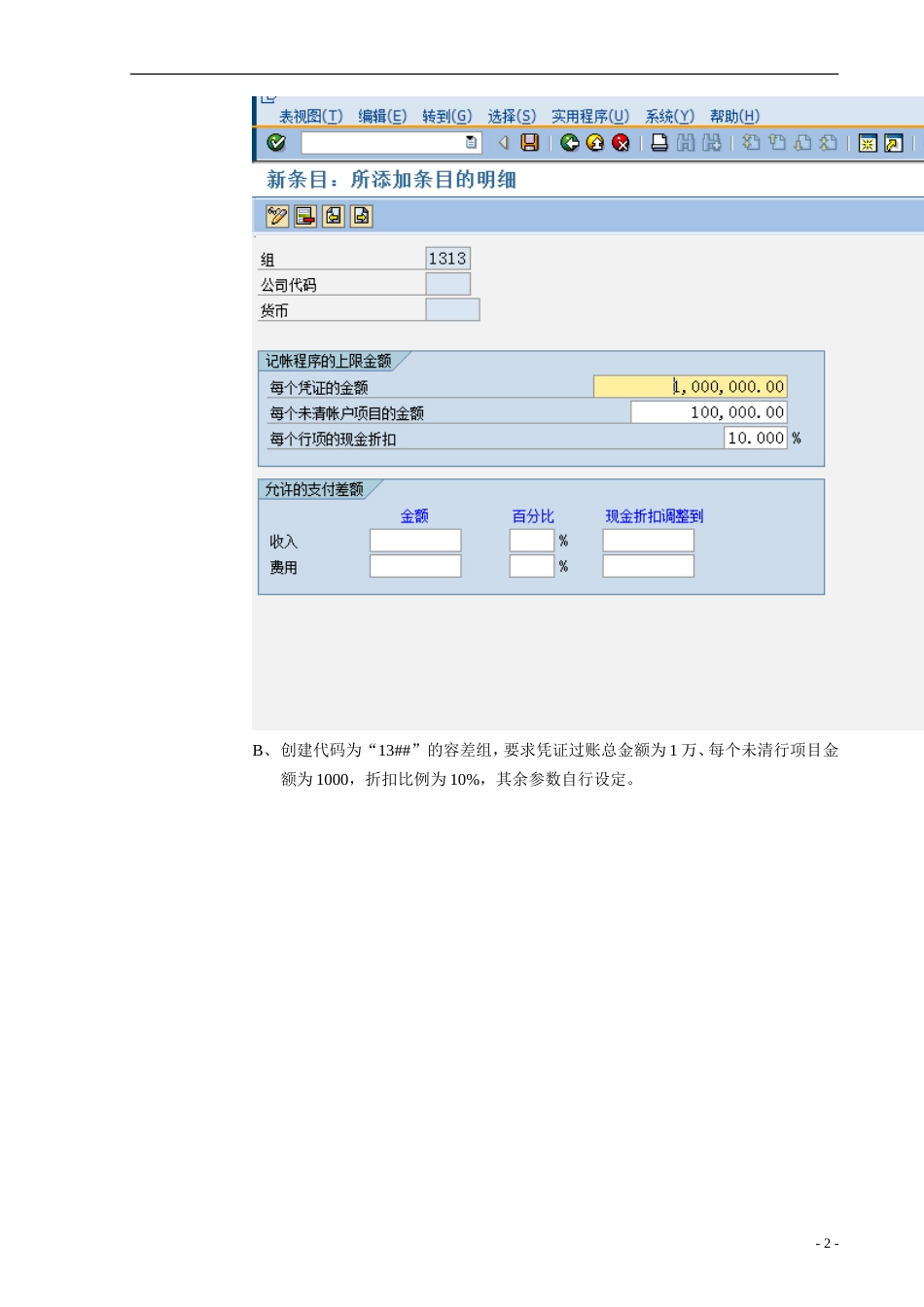The image size is (924, 1307).
Task: Click the 记帐程序的上限金额 group header
Action: pyautogui.click(x=329, y=361)
